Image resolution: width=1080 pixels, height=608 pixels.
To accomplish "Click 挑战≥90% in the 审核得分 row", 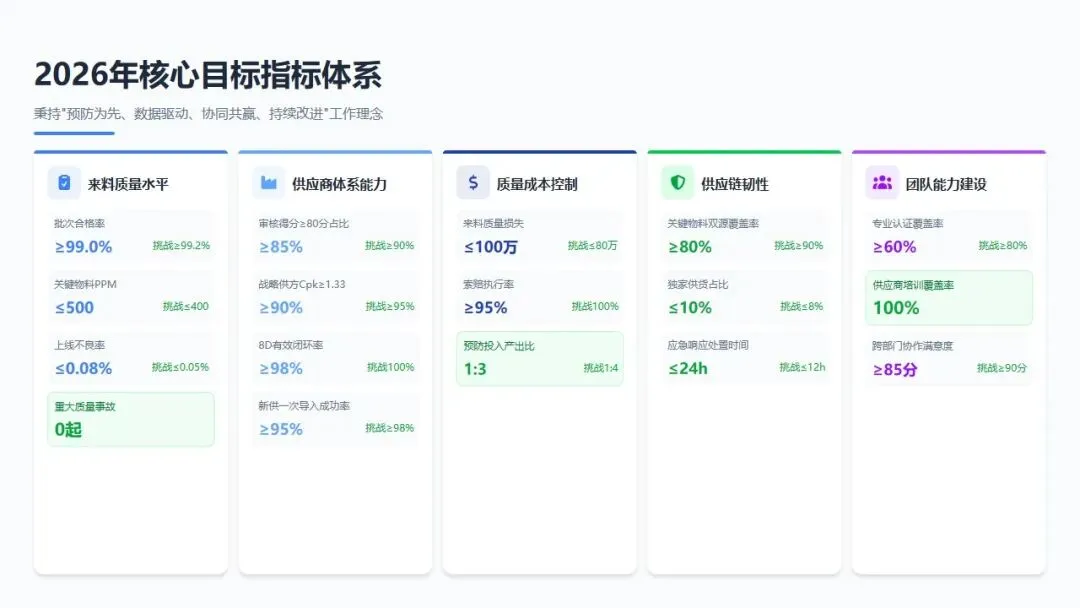I will 390,245.
